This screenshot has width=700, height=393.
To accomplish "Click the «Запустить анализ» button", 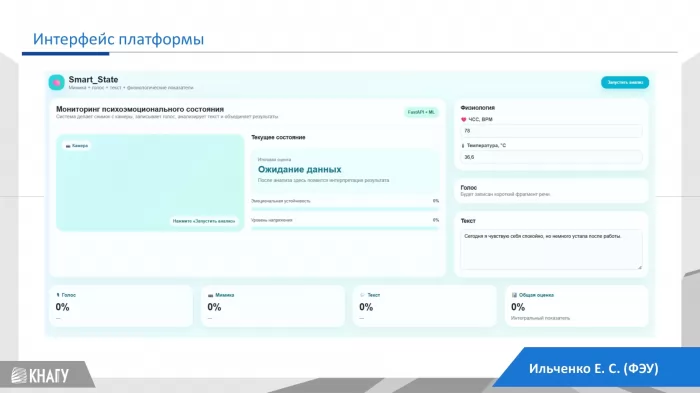I will point(625,82).
